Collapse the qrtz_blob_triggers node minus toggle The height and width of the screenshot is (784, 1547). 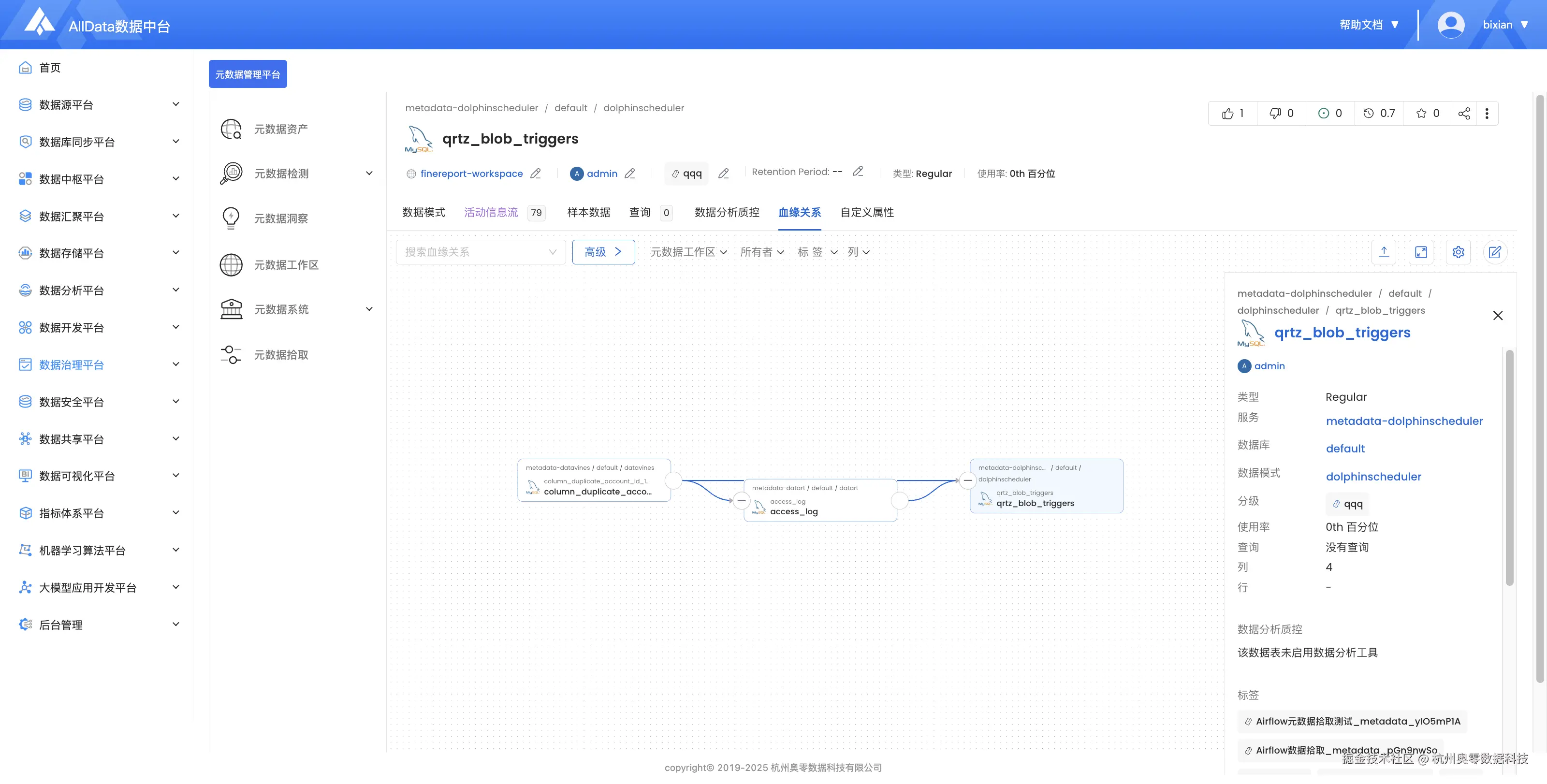click(967, 480)
